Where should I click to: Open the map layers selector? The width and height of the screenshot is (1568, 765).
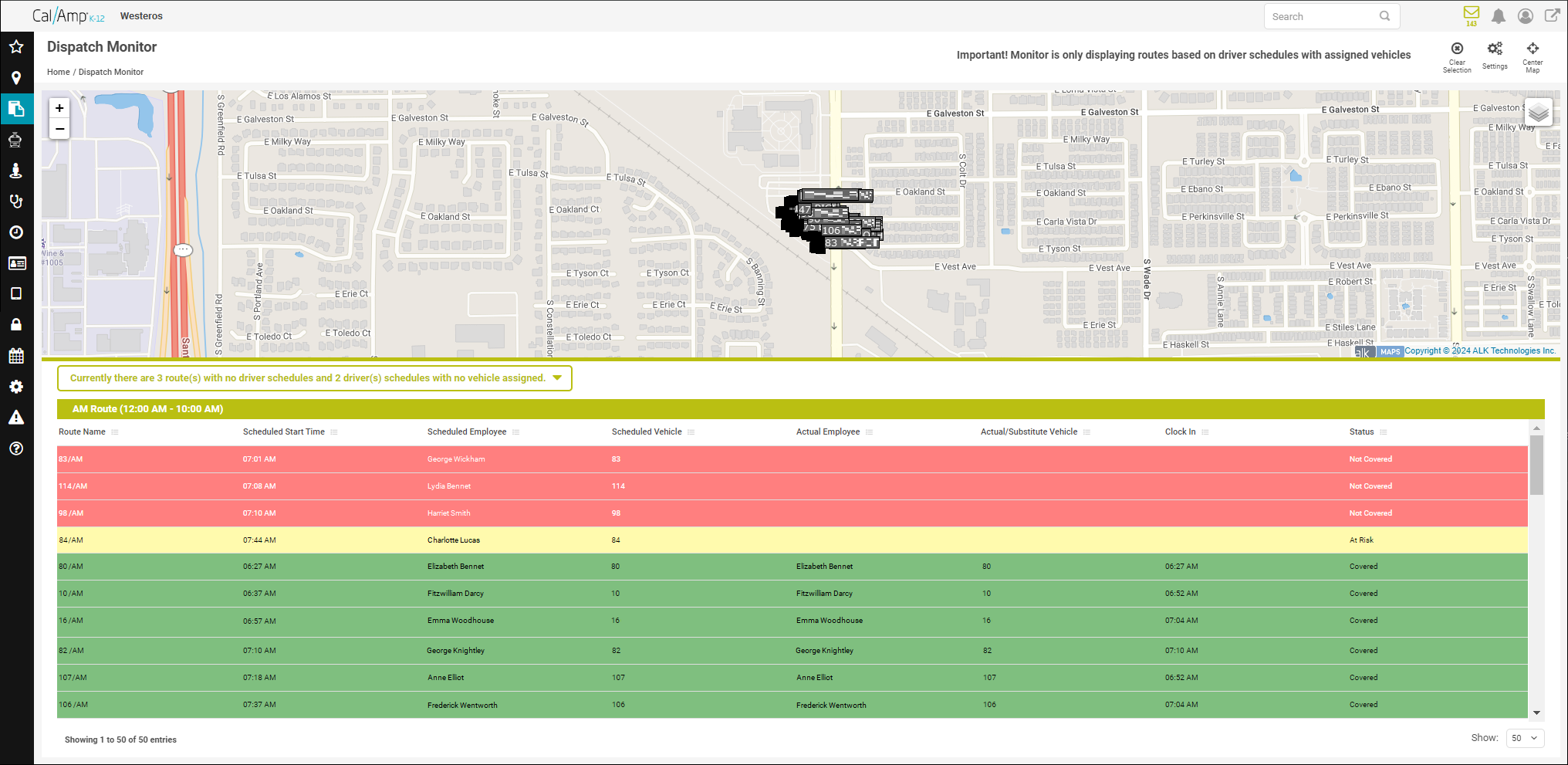point(1539,113)
